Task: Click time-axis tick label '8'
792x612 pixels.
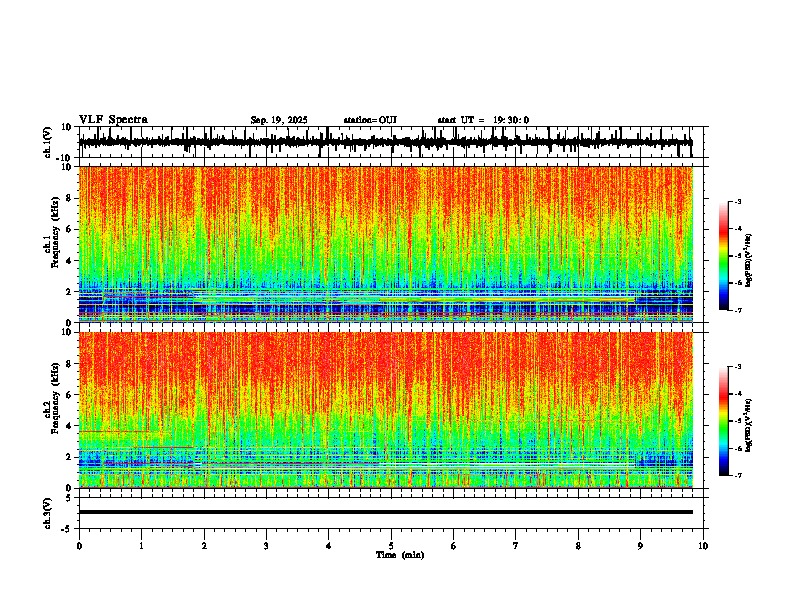Action: pyautogui.click(x=578, y=546)
